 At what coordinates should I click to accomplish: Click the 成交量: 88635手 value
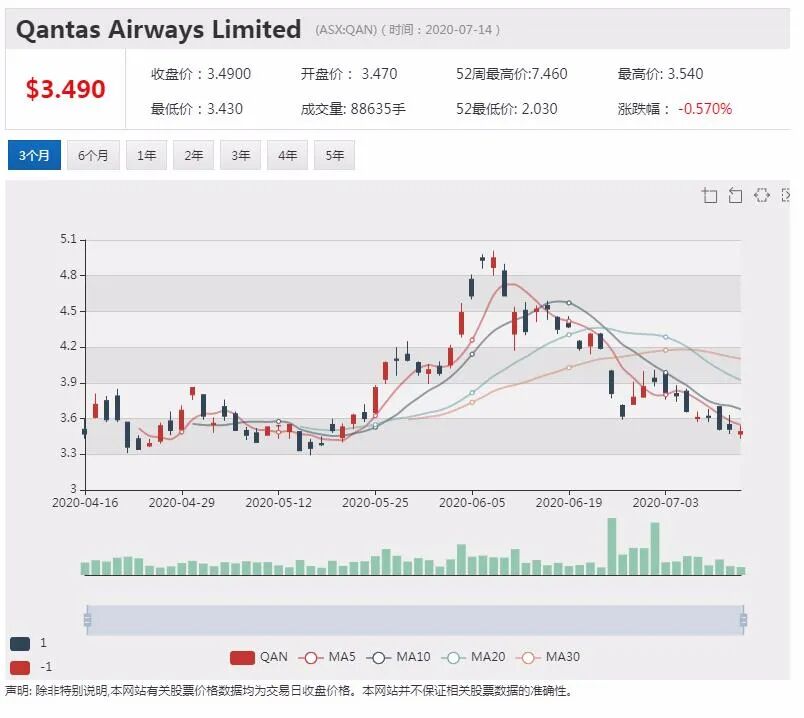pos(353,109)
